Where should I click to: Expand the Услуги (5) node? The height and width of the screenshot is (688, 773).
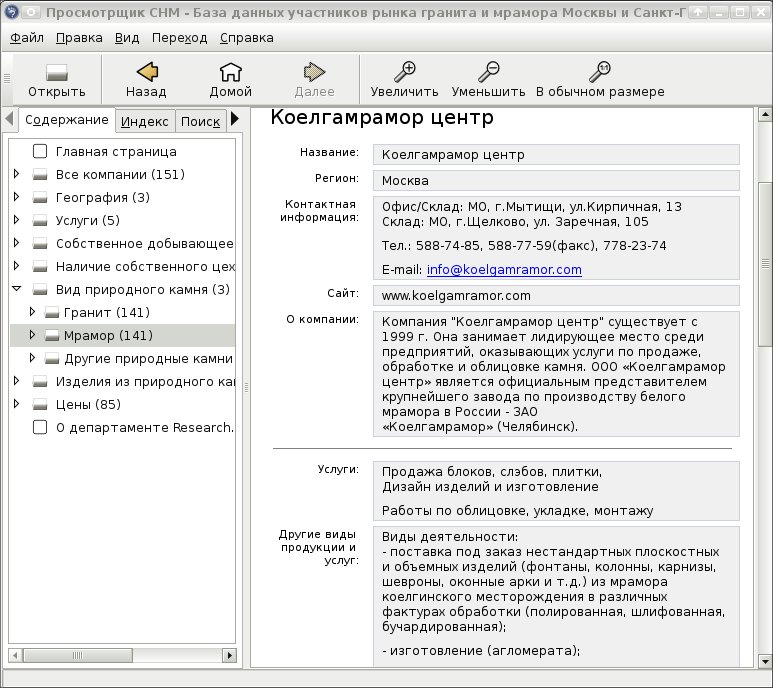[x=16, y=220]
